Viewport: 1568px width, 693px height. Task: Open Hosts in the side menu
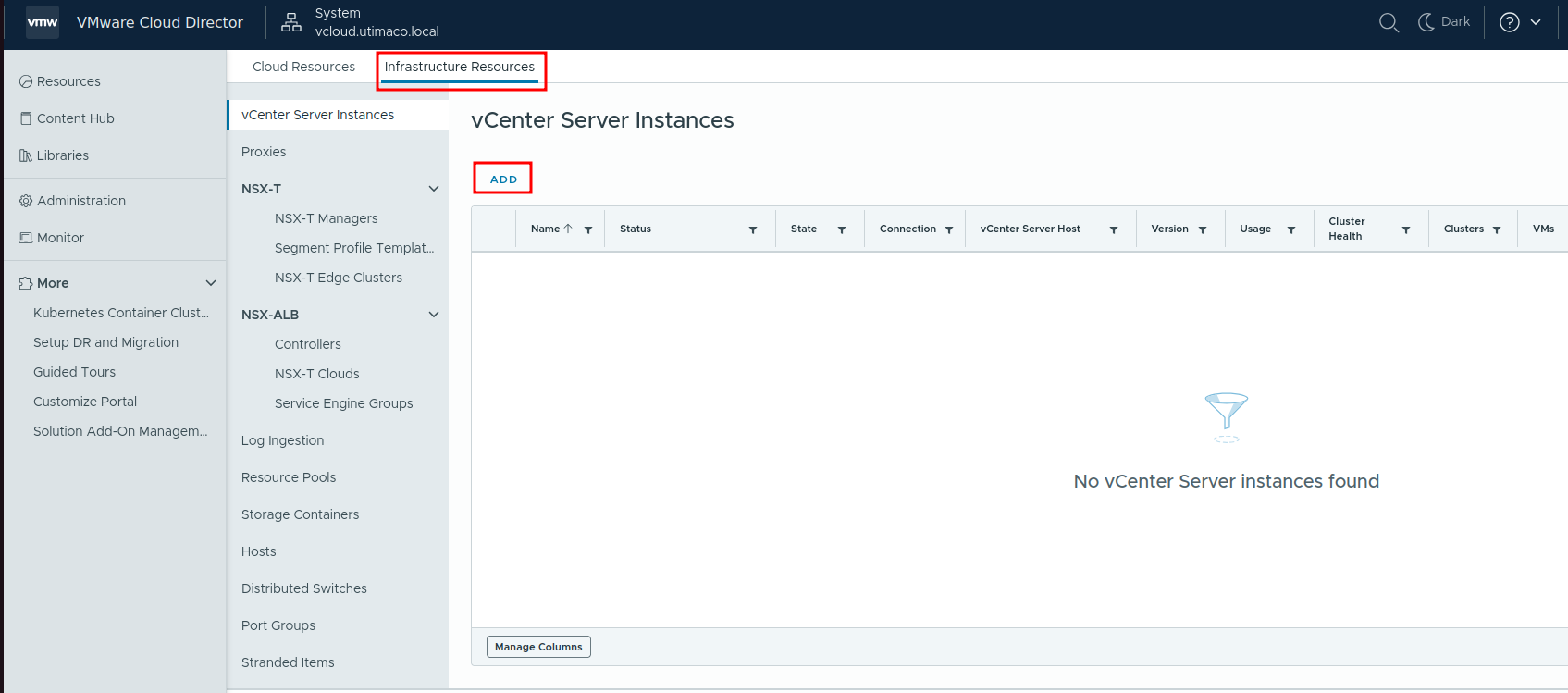click(259, 551)
